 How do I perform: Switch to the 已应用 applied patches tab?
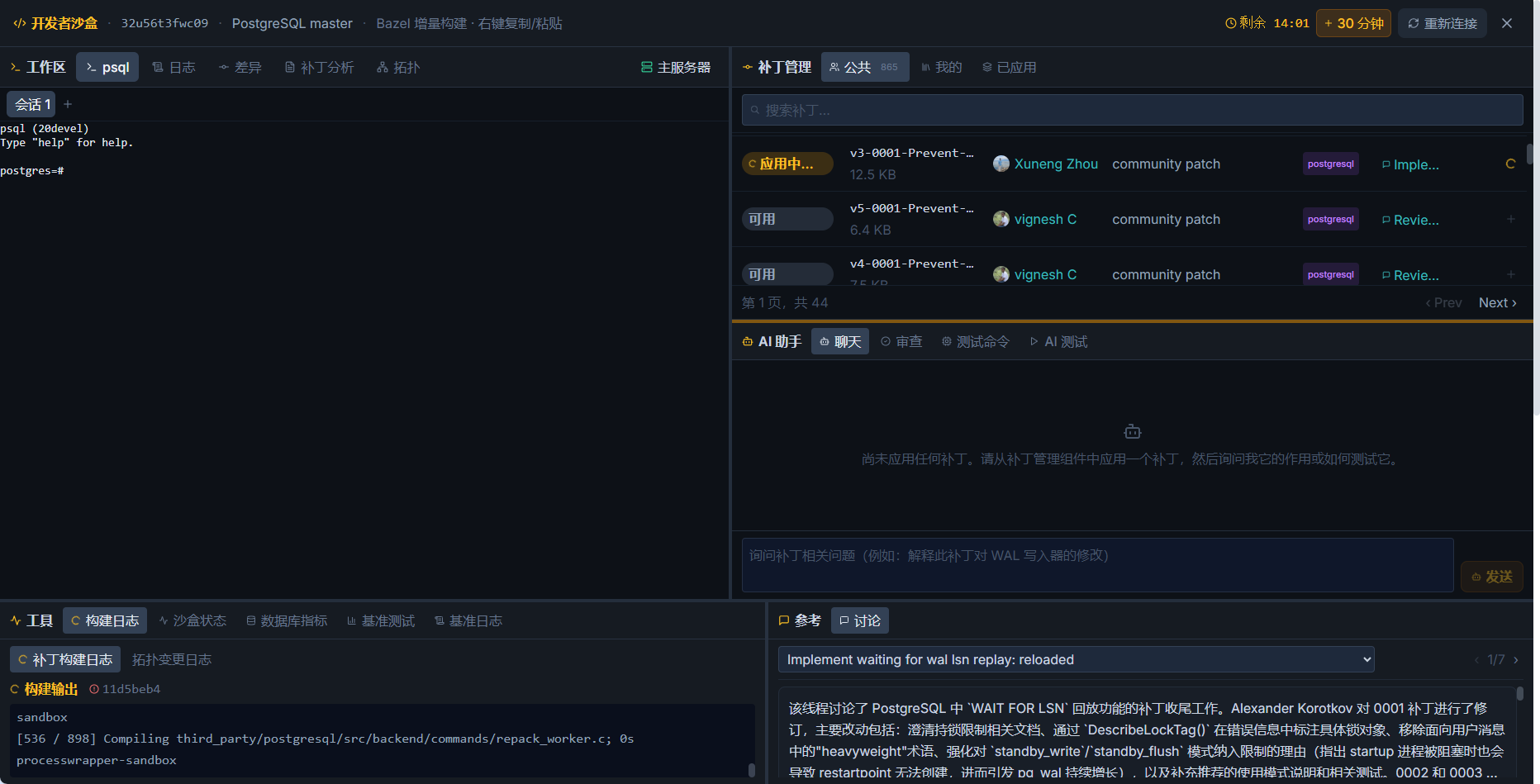click(x=1009, y=67)
